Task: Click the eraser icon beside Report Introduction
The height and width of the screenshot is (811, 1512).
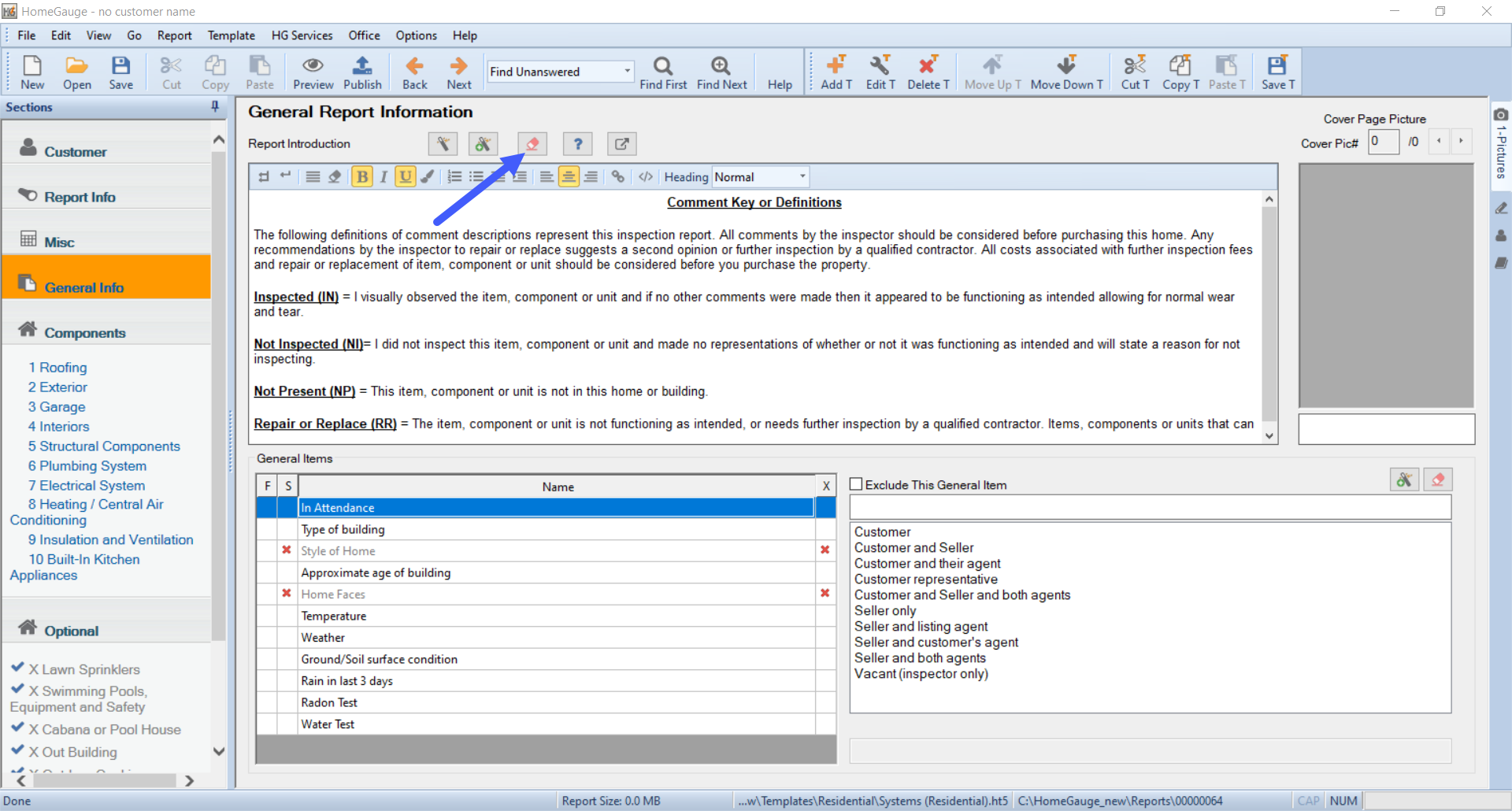Action: (532, 144)
